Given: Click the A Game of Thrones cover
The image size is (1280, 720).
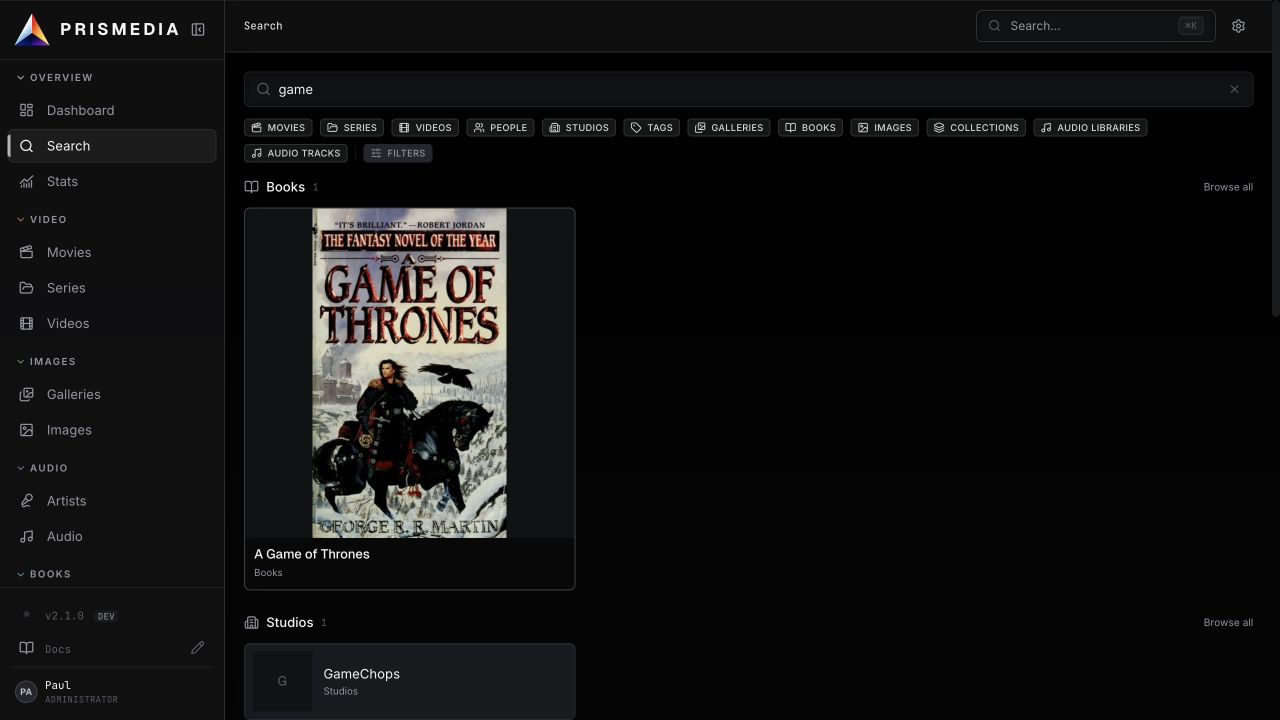Looking at the screenshot, I should point(410,373).
